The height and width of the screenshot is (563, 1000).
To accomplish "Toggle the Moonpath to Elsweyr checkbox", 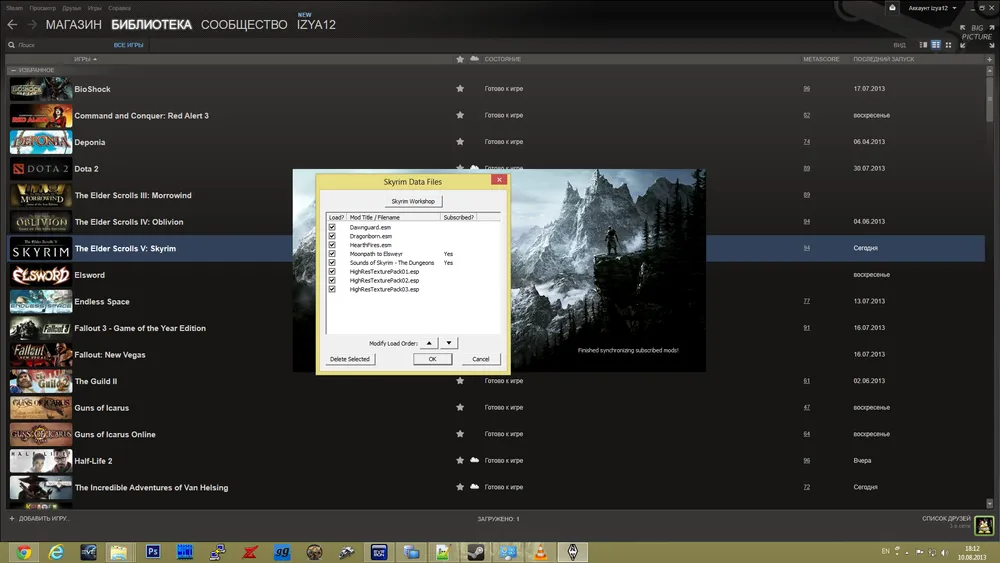I will 332,254.
